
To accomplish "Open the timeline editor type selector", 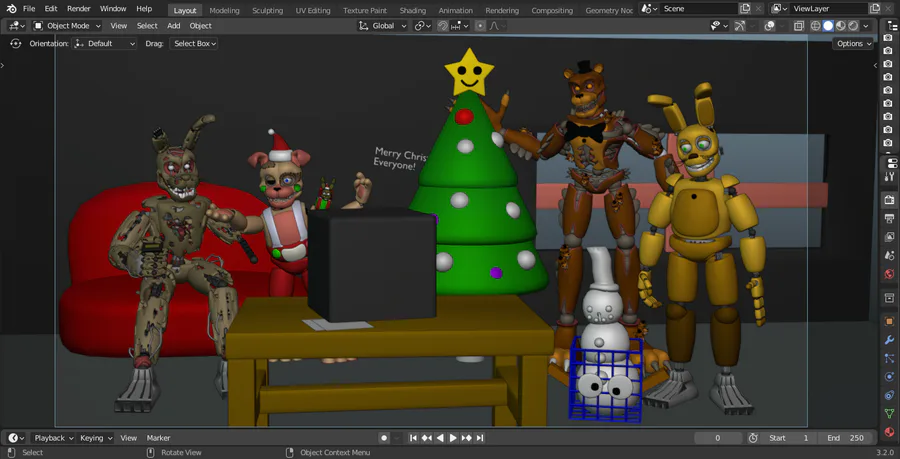I will tap(17, 438).
